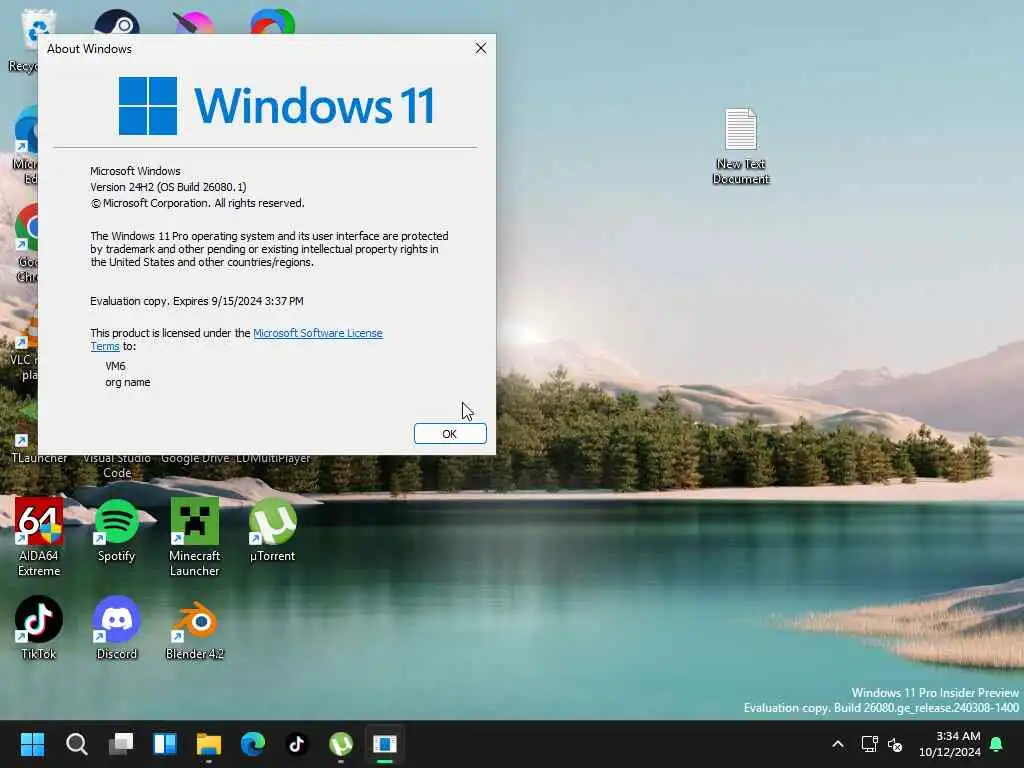Open taskbar Search

coord(76,744)
